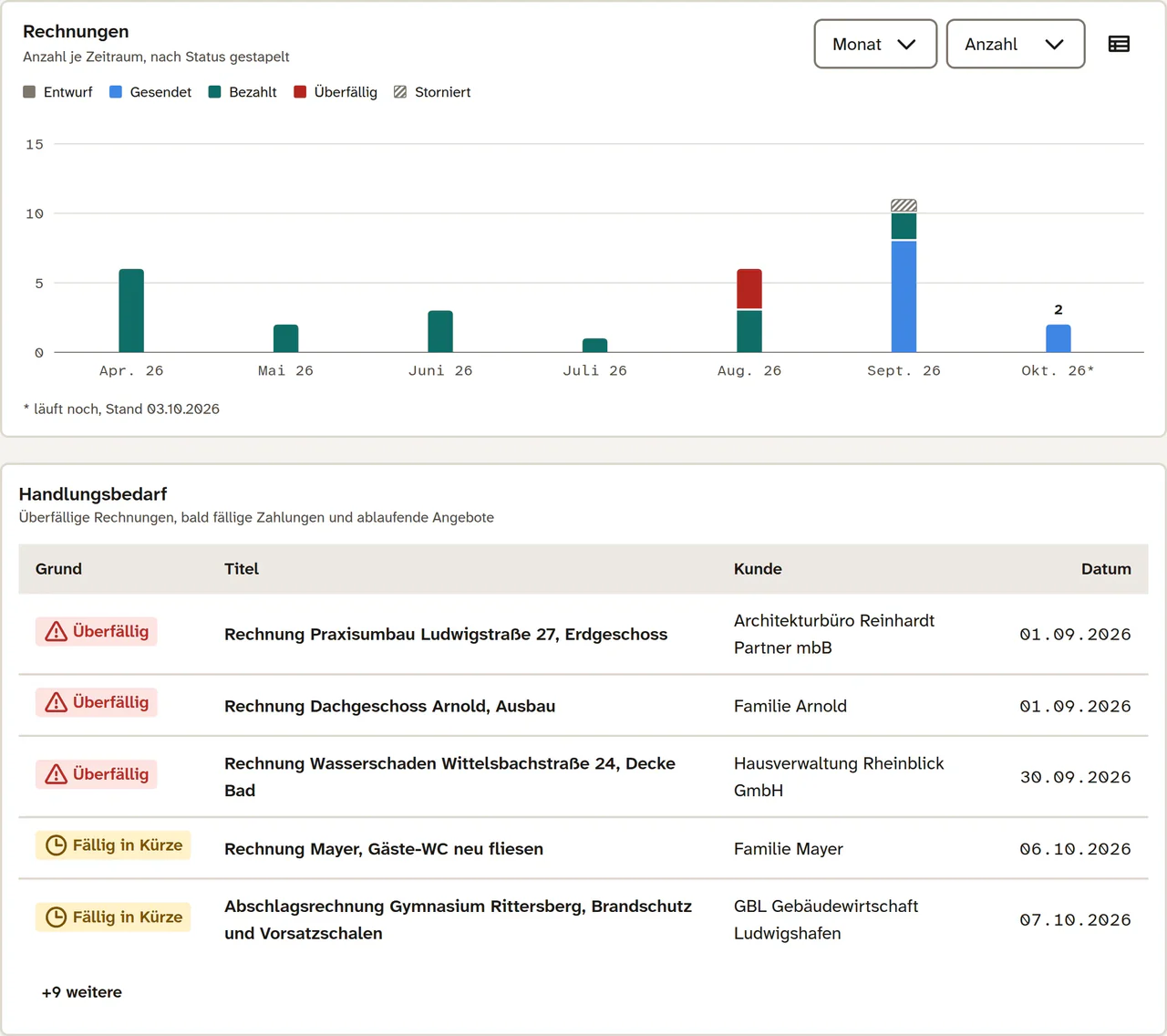This screenshot has width=1167, height=1036.
Task: Select the Juli 26 bar
Action: click(595, 346)
